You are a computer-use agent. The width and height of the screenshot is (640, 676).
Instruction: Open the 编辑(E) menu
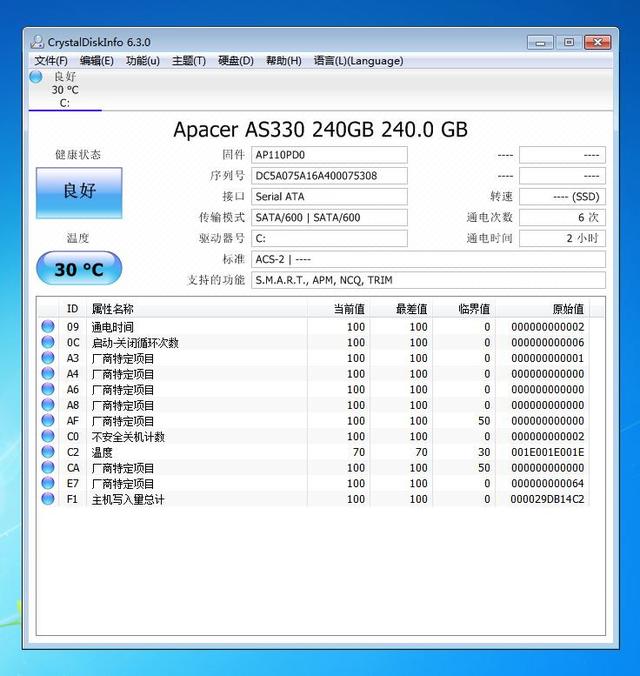[x=97, y=61]
